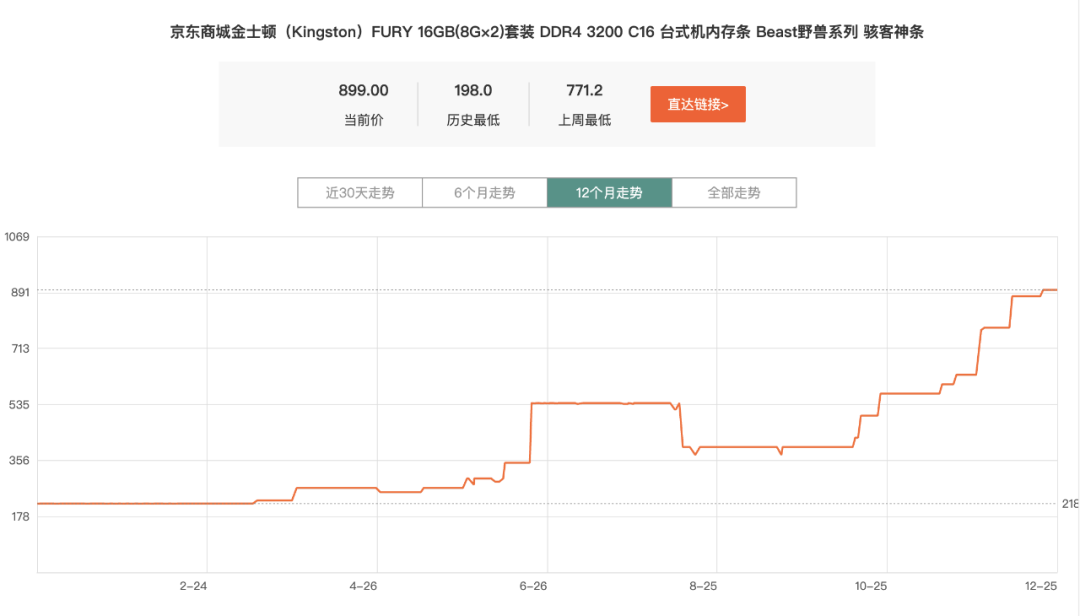
Task: Open the Kingston FURY product title link
Action: pyautogui.click(x=540, y=31)
